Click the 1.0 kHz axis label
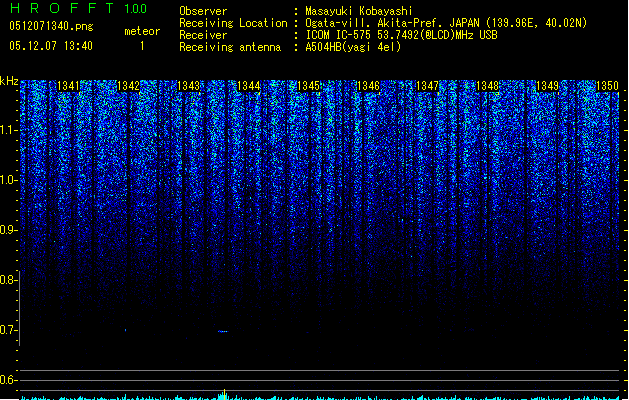Image resolution: width=629 pixels, height=400 pixels. [8, 180]
